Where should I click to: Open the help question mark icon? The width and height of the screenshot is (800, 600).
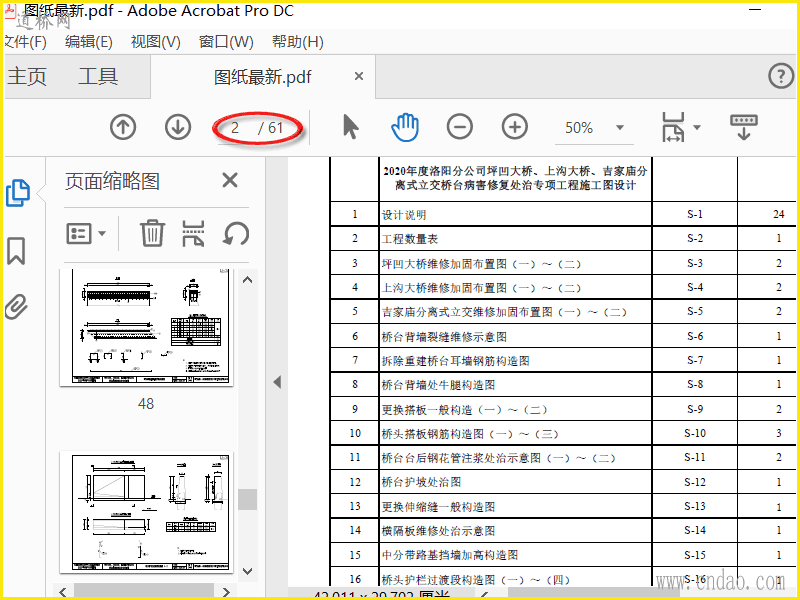[x=781, y=77]
